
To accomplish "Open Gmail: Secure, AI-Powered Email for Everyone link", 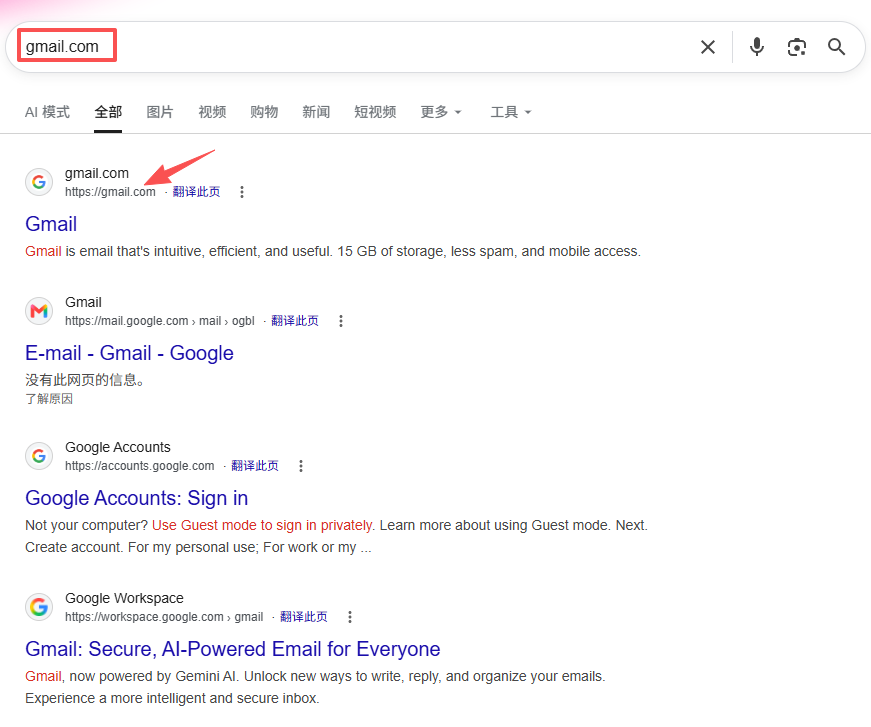I will tap(233, 649).
